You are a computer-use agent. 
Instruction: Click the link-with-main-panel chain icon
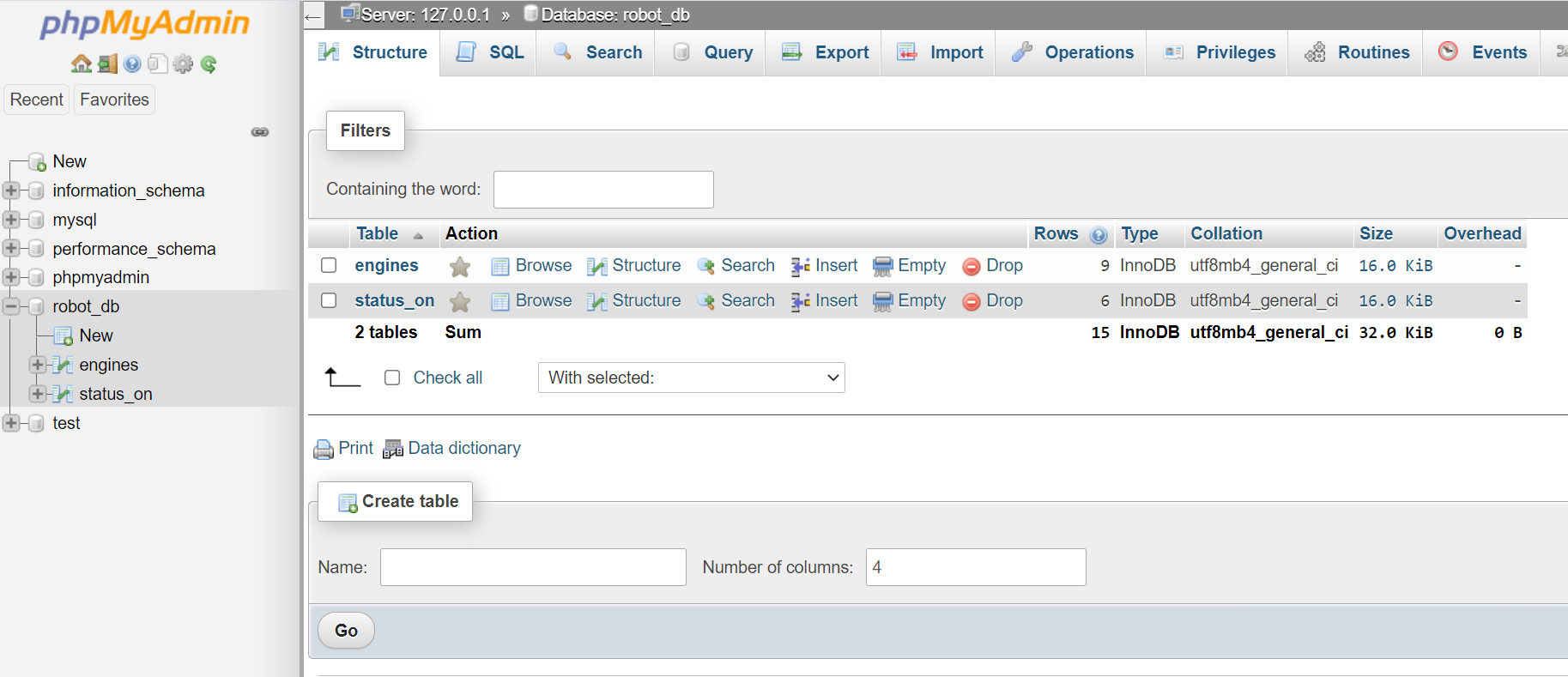click(260, 132)
